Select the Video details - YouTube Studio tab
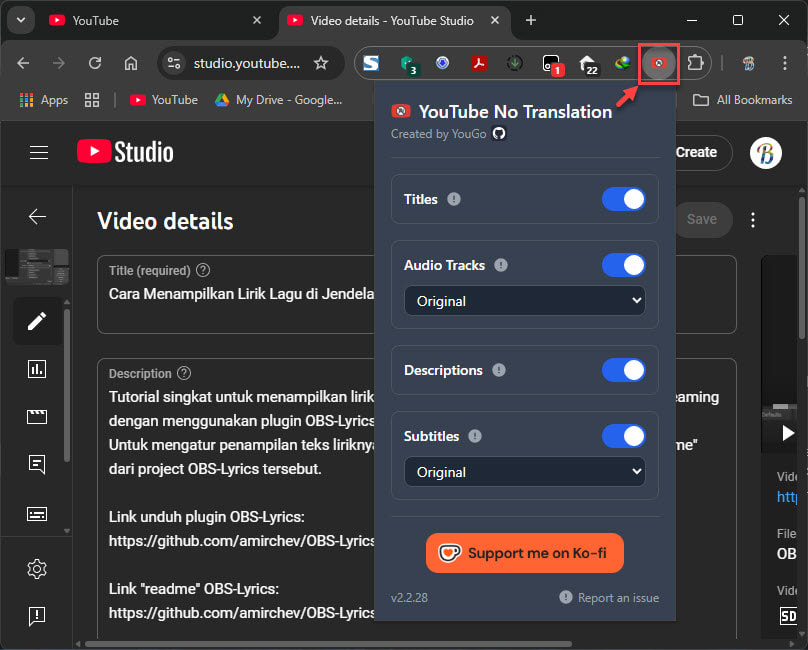This screenshot has height=650, width=808. (x=392, y=21)
